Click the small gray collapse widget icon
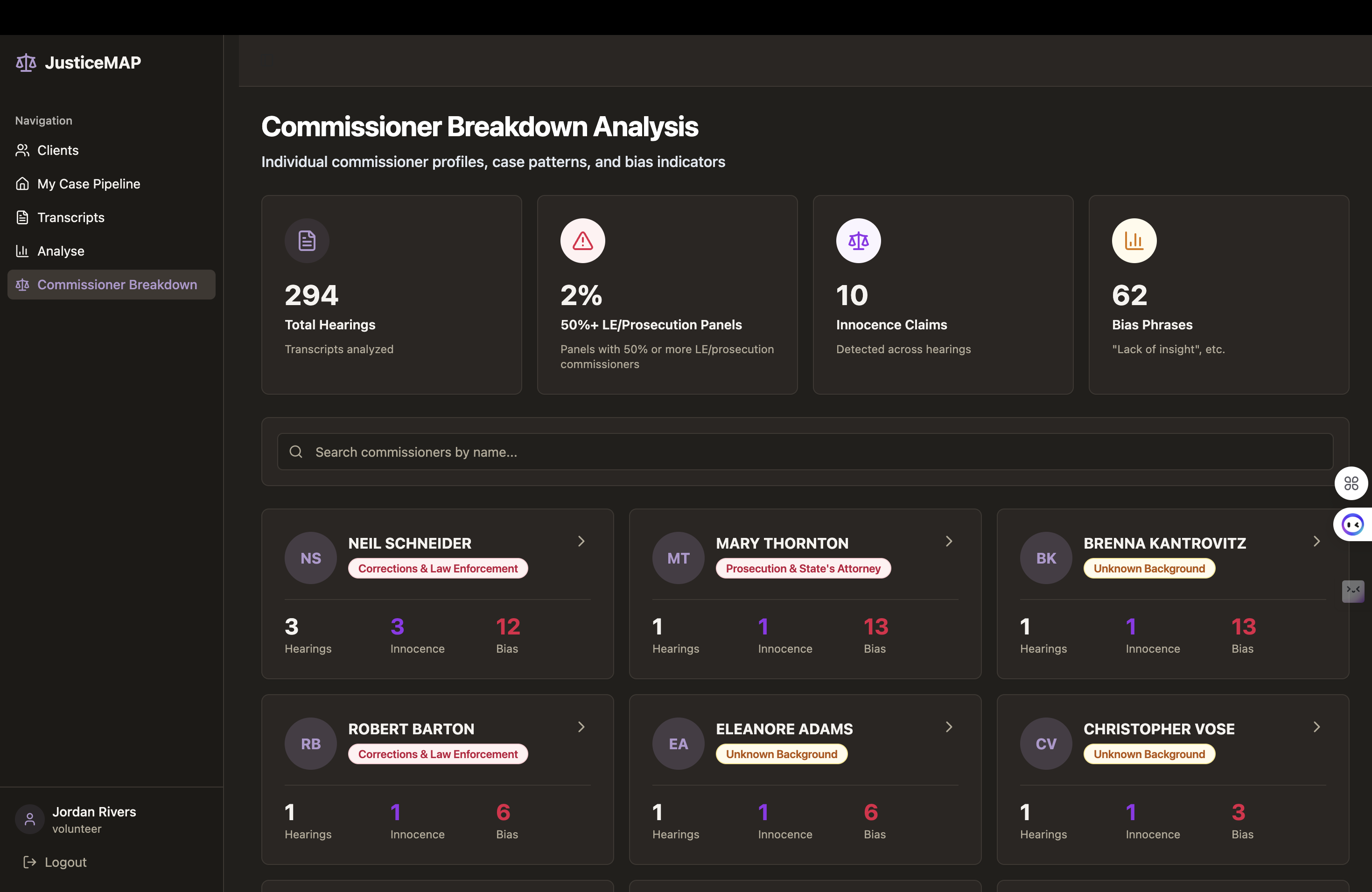 point(1352,591)
